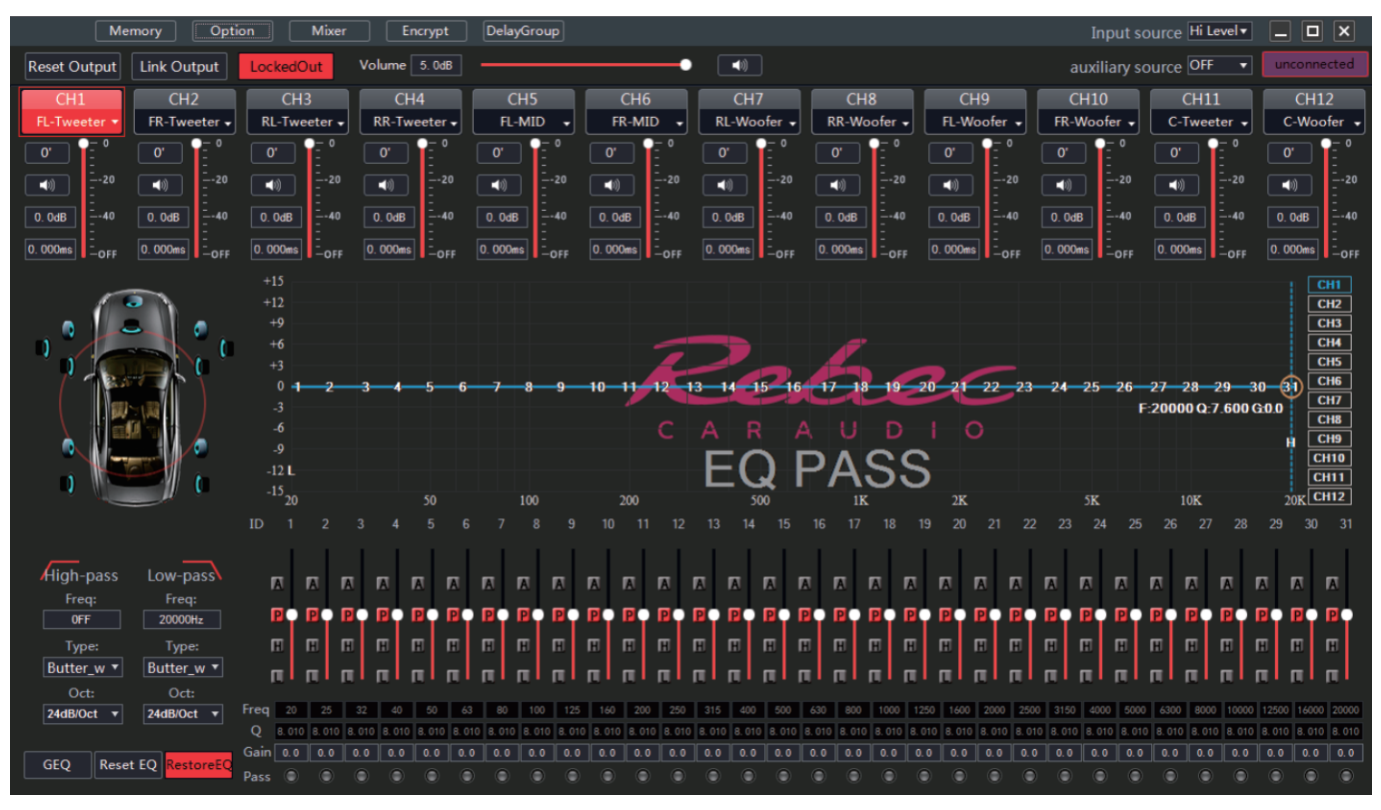This screenshot has height=810, width=1381.
Task: Expand the High-pass Type Butter_w dropdown
Action: click(82, 667)
